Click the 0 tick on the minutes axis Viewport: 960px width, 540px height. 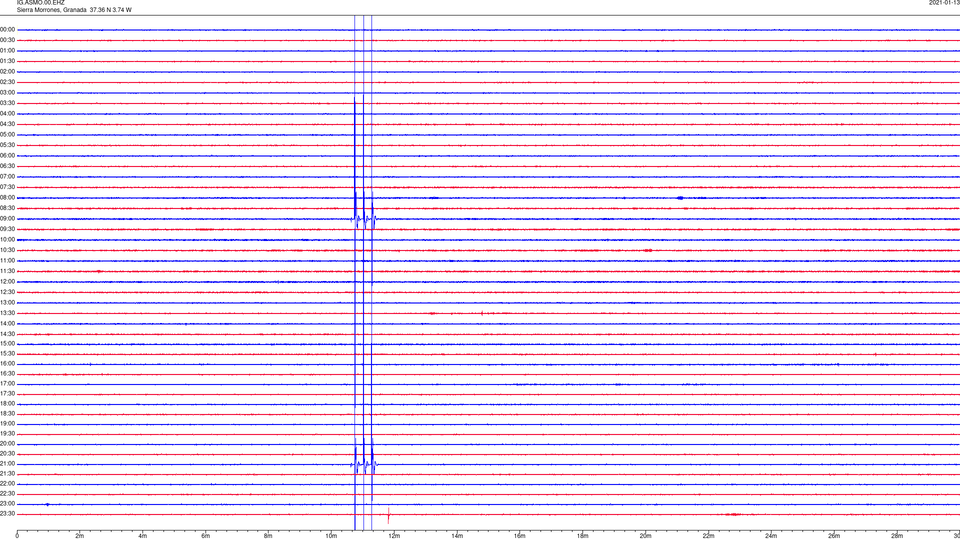click(17, 536)
